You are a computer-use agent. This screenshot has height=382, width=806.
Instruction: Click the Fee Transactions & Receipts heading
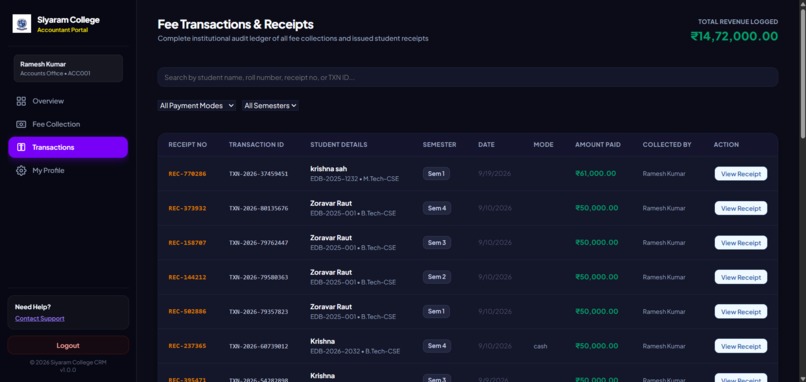tap(235, 24)
